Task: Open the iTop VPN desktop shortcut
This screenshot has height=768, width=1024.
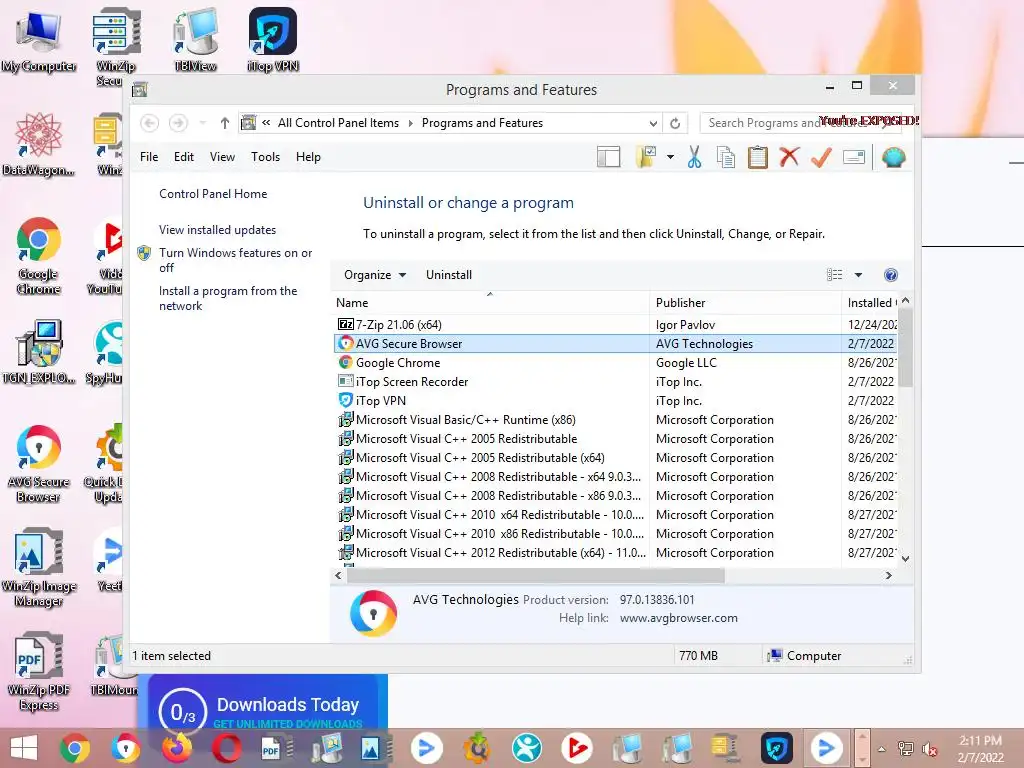Action: point(273,39)
